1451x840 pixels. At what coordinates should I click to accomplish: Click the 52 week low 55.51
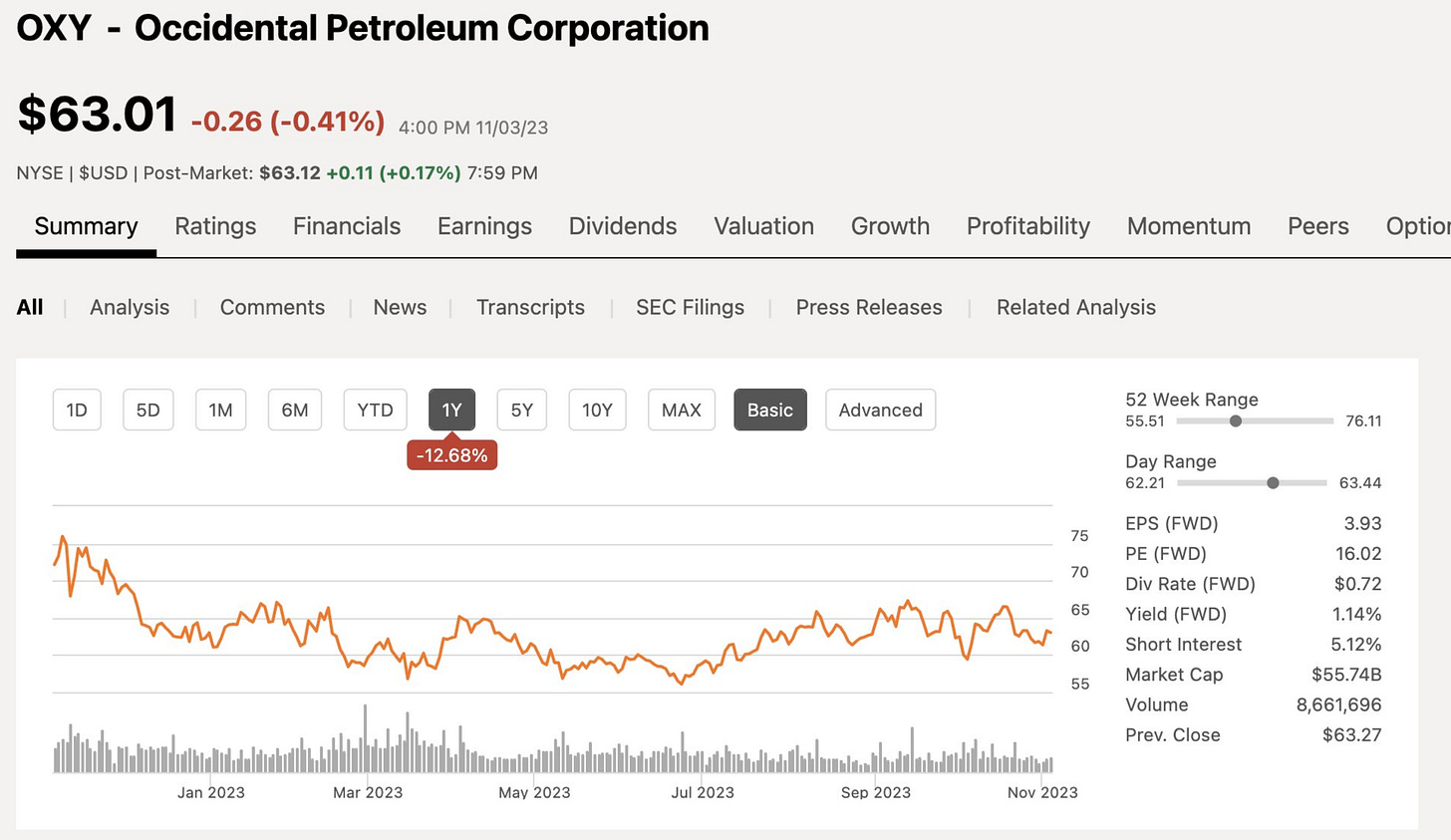[1145, 420]
